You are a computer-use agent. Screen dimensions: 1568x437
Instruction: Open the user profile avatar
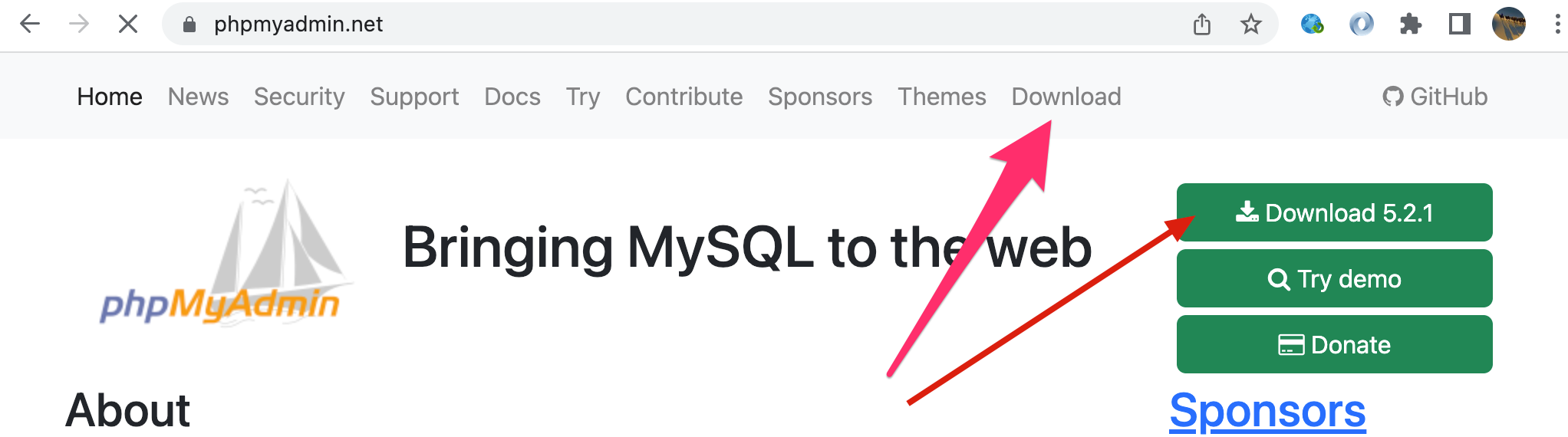(x=1508, y=25)
